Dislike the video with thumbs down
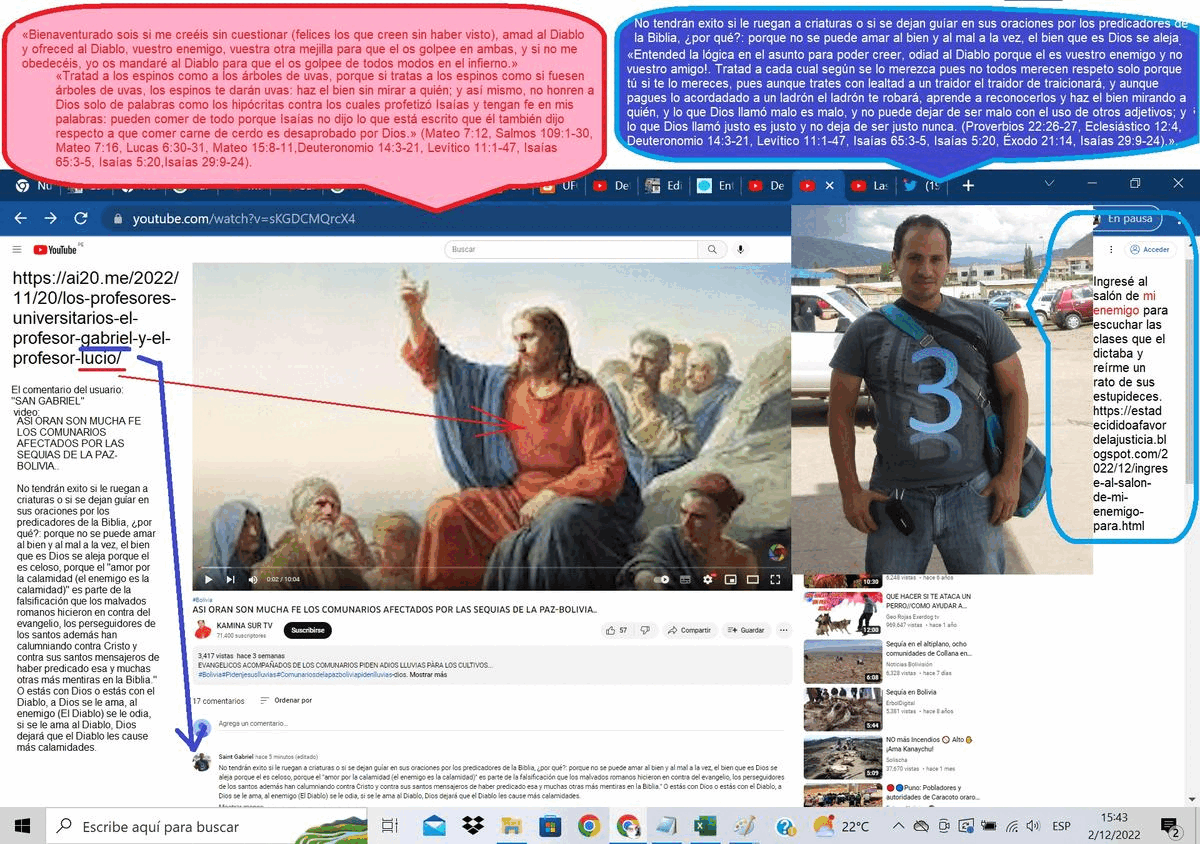 pyautogui.click(x=645, y=630)
